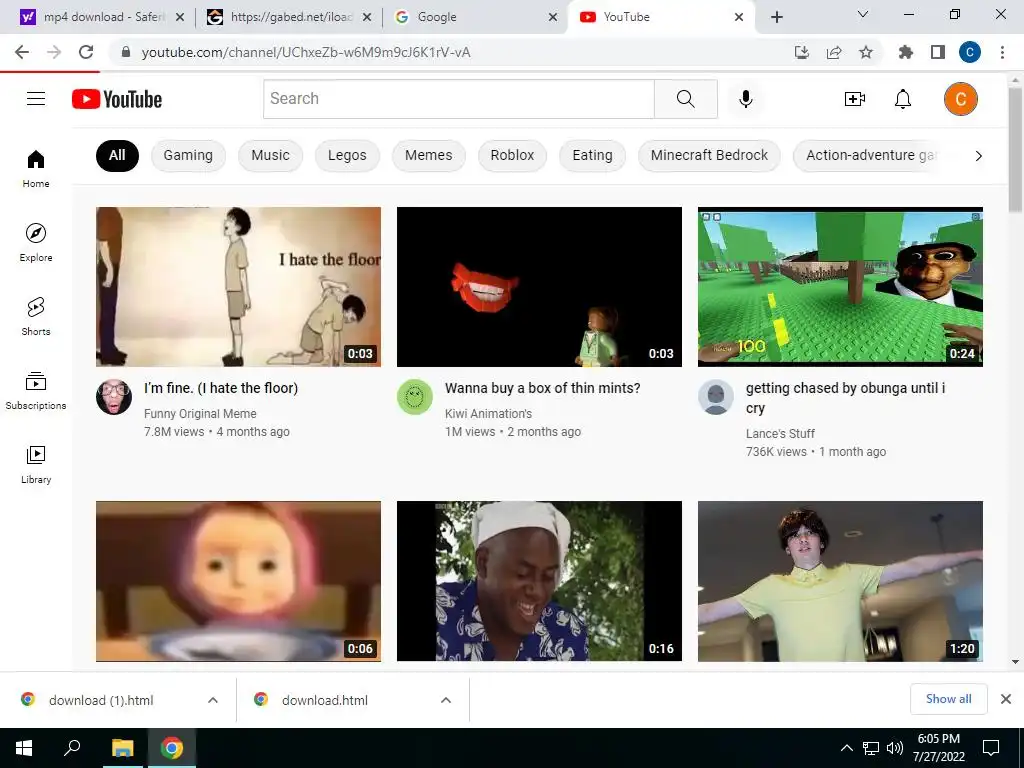
Task: Click Show all downloads
Action: (x=948, y=699)
